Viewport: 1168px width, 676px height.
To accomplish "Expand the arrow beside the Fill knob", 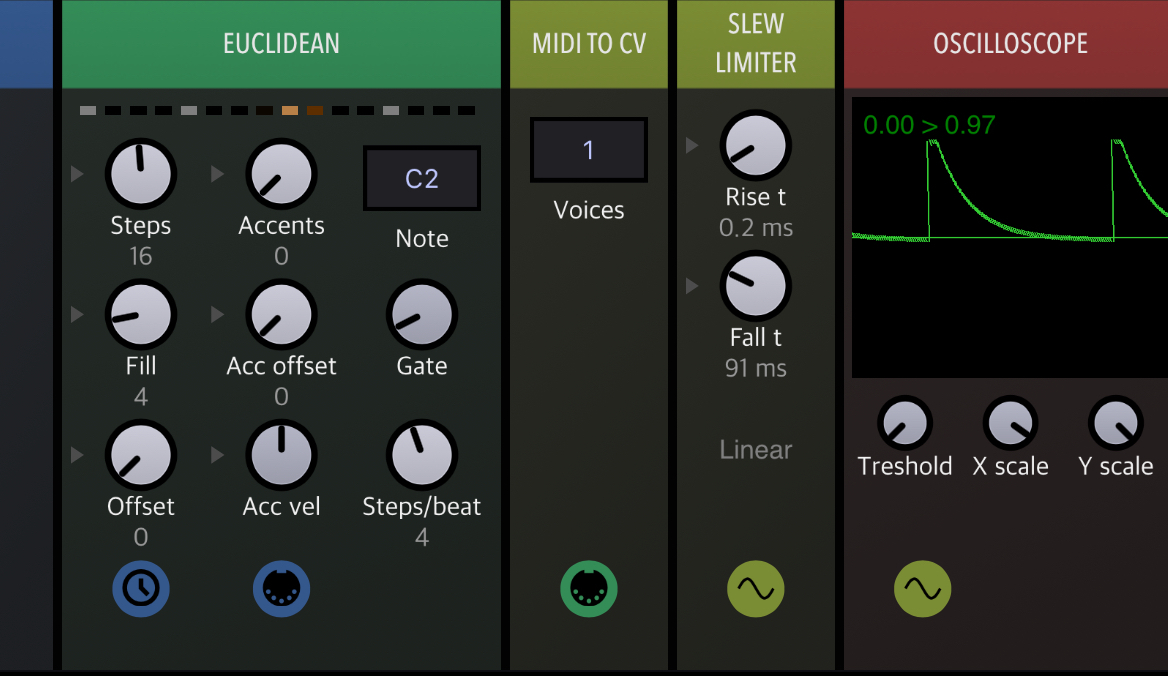I will coord(77,314).
